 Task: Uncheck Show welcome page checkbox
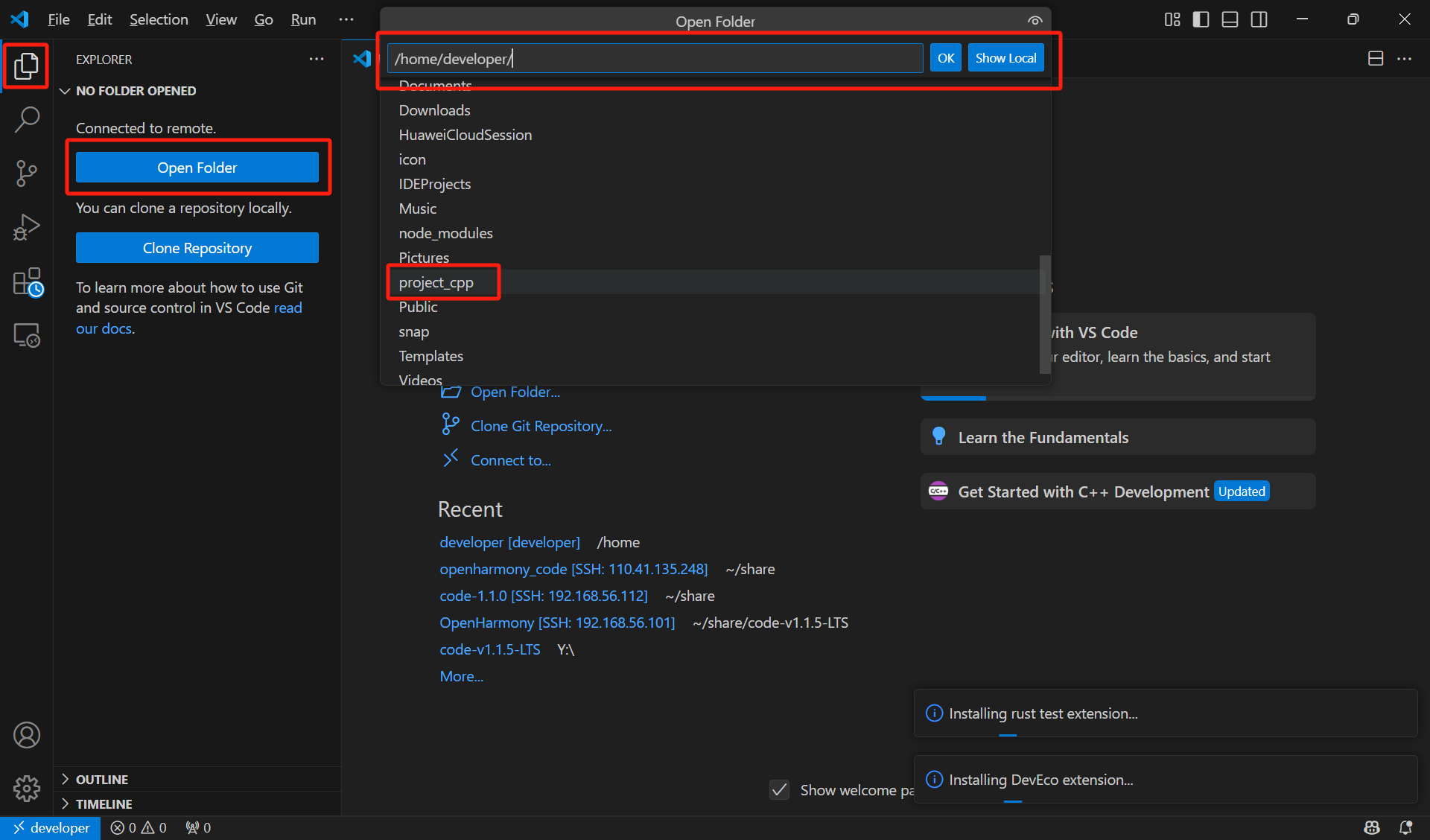[x=779, y=789]
